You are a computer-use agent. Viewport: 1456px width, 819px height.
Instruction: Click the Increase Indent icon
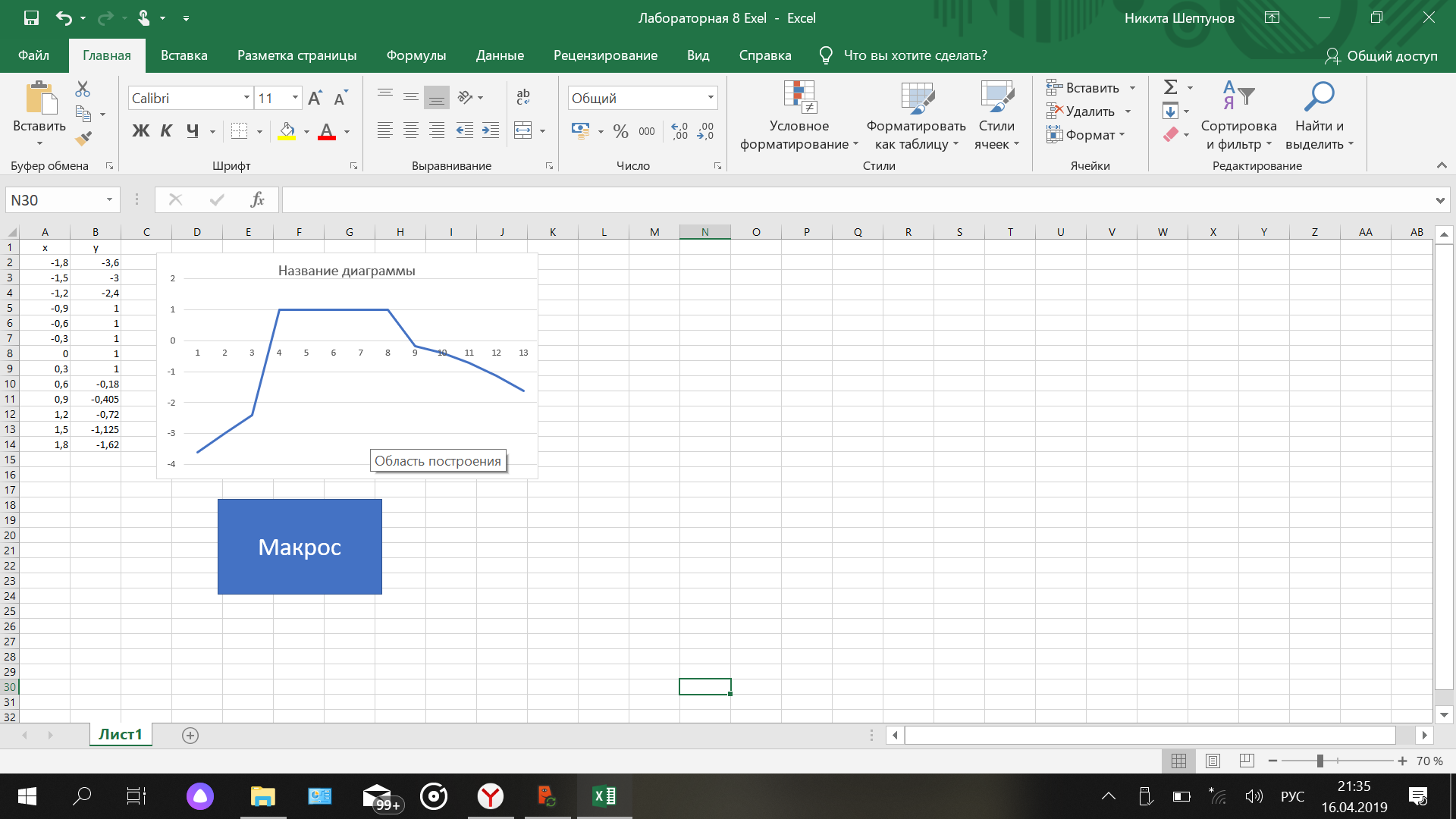pos(491,130)
